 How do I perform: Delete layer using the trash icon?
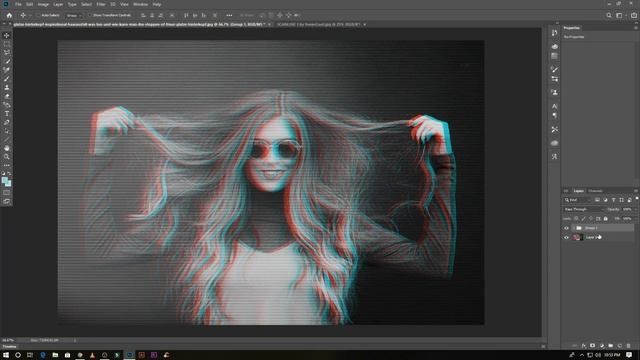(629, 346)
